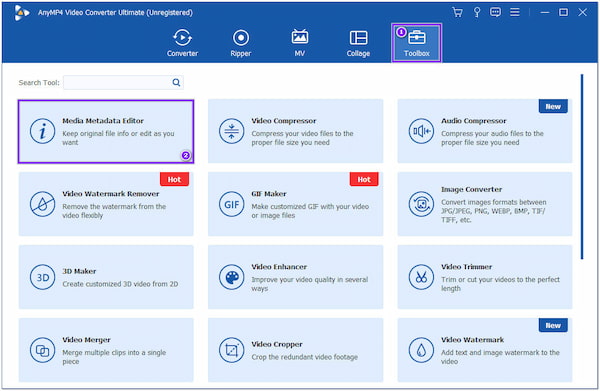Click the shopping cart purchase icon
This screenshot has height=391, width=600.
click(457, 12)
